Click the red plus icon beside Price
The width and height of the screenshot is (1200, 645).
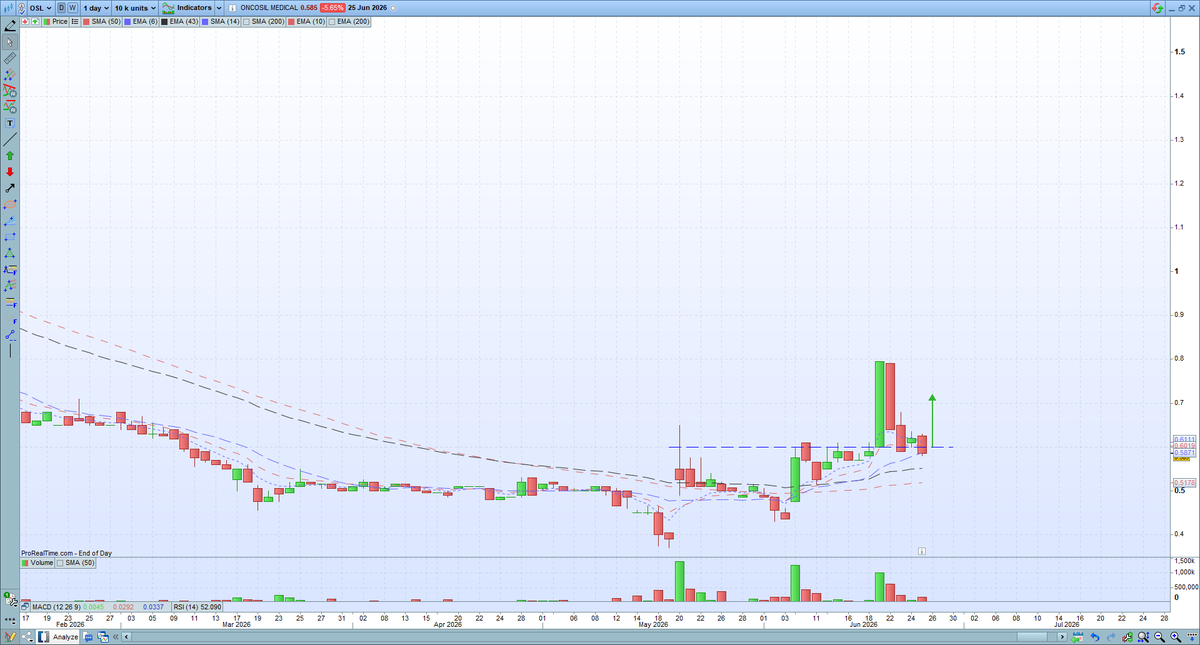click(x=25, y=21)
